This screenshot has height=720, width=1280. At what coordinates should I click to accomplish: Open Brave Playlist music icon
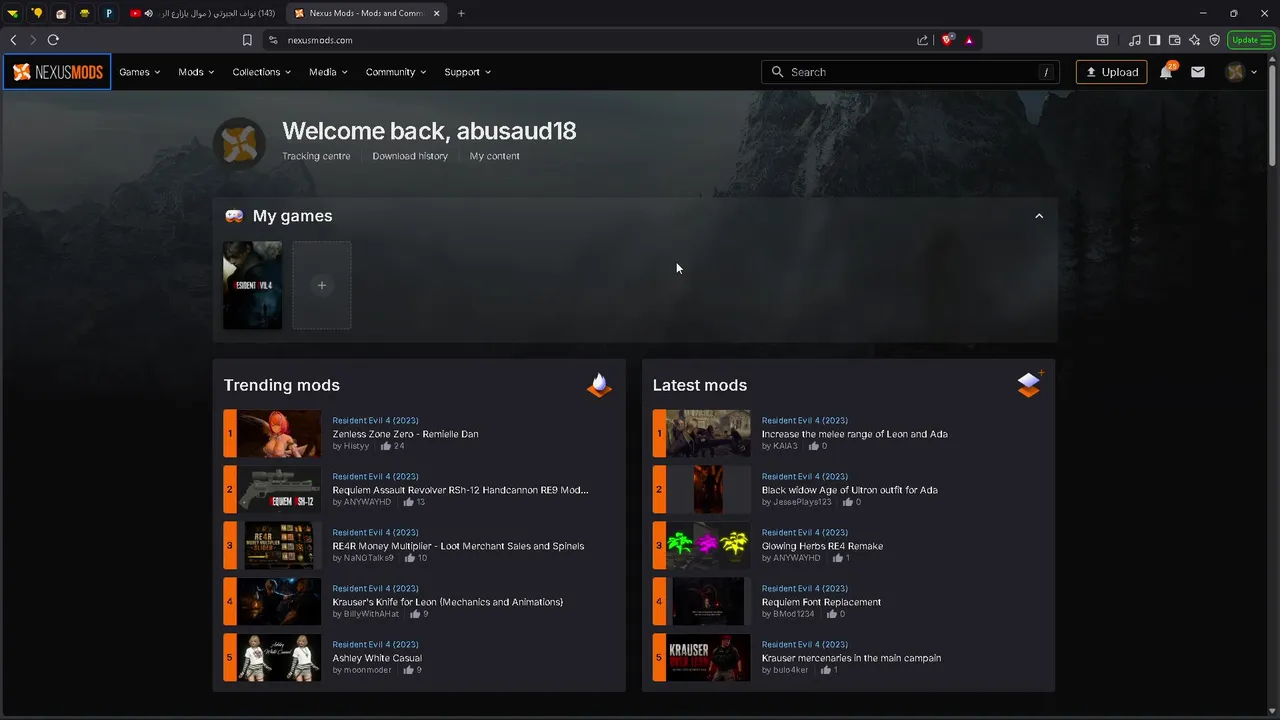pos(1134,40)
